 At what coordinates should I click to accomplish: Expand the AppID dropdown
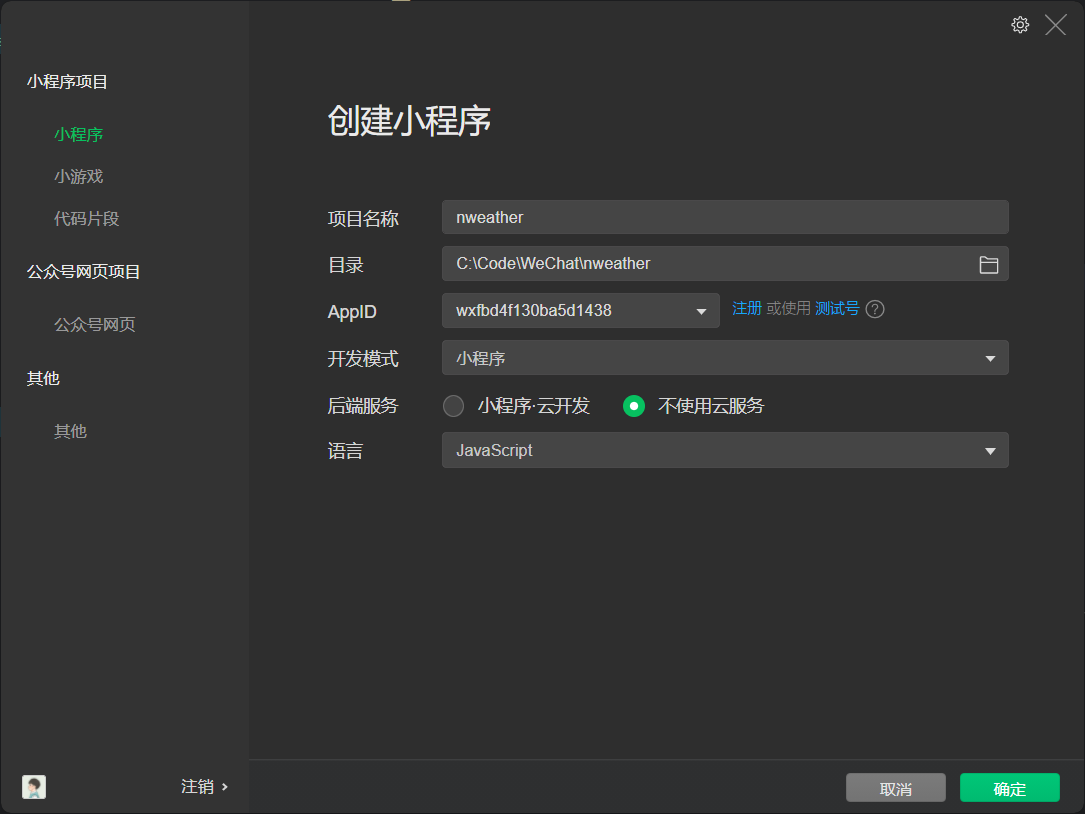[581, 311]
